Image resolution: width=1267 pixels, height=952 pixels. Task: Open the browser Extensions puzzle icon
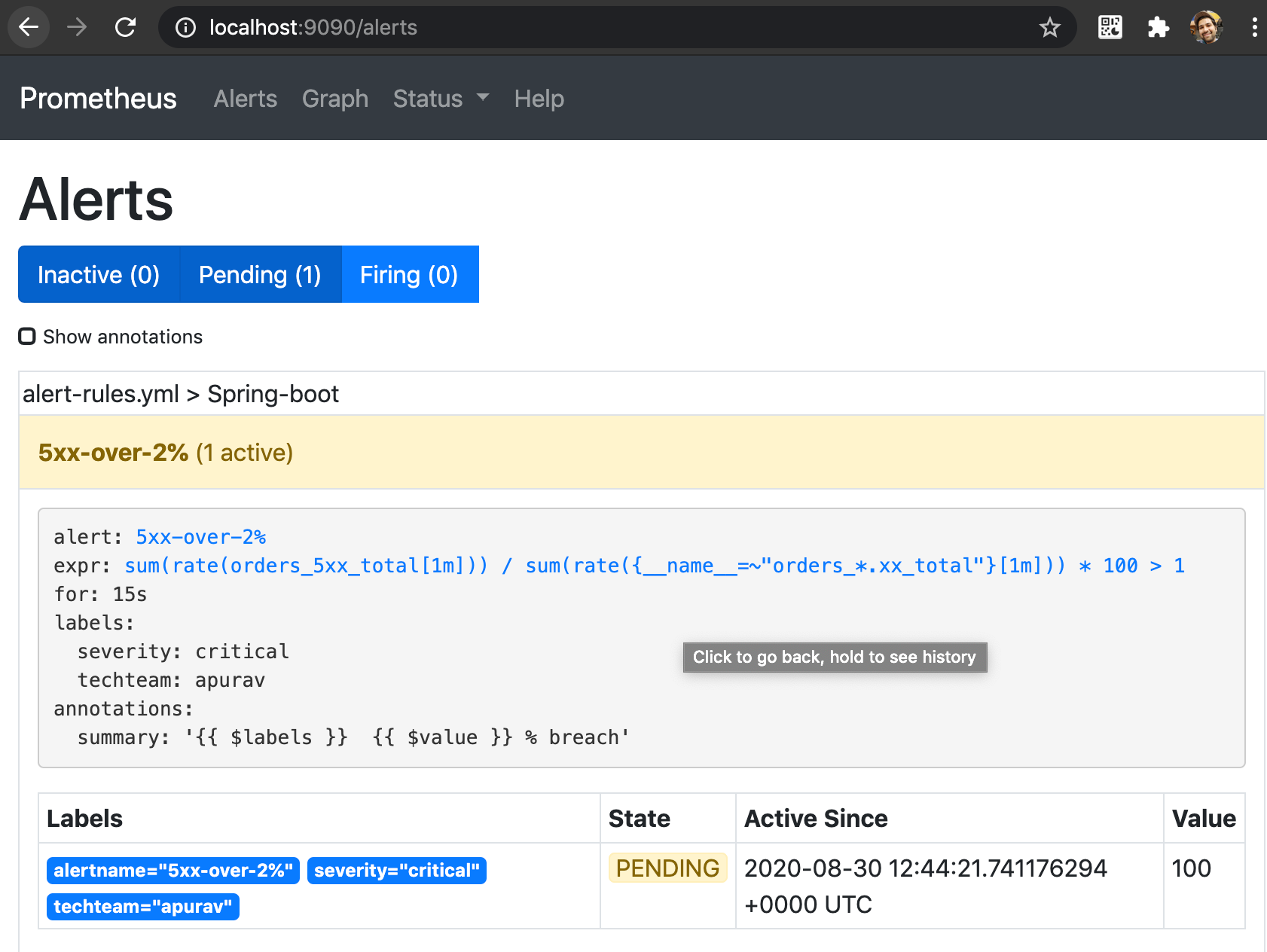click(1158, 28)
